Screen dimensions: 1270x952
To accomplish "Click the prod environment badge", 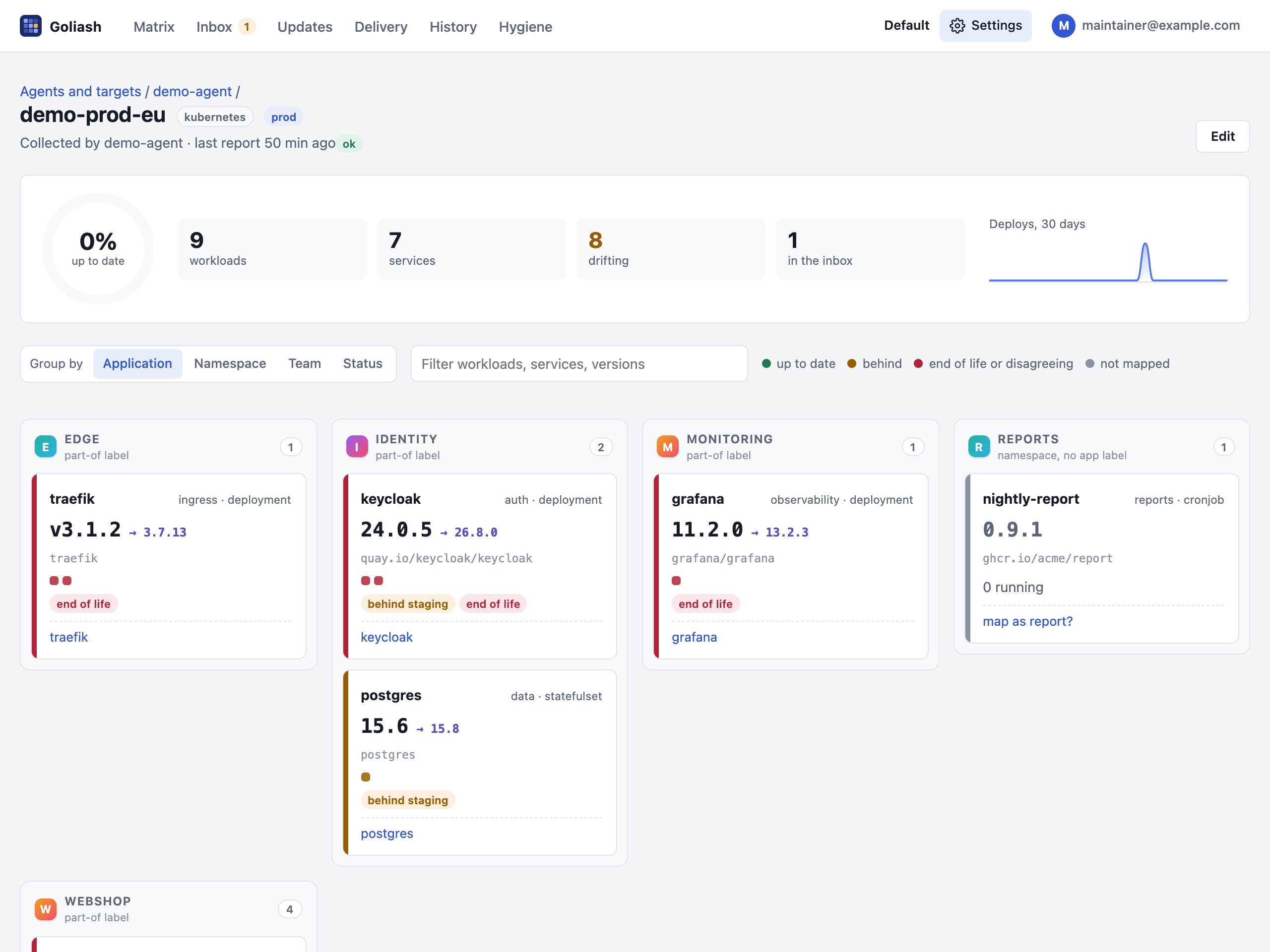I will point(284,117).
